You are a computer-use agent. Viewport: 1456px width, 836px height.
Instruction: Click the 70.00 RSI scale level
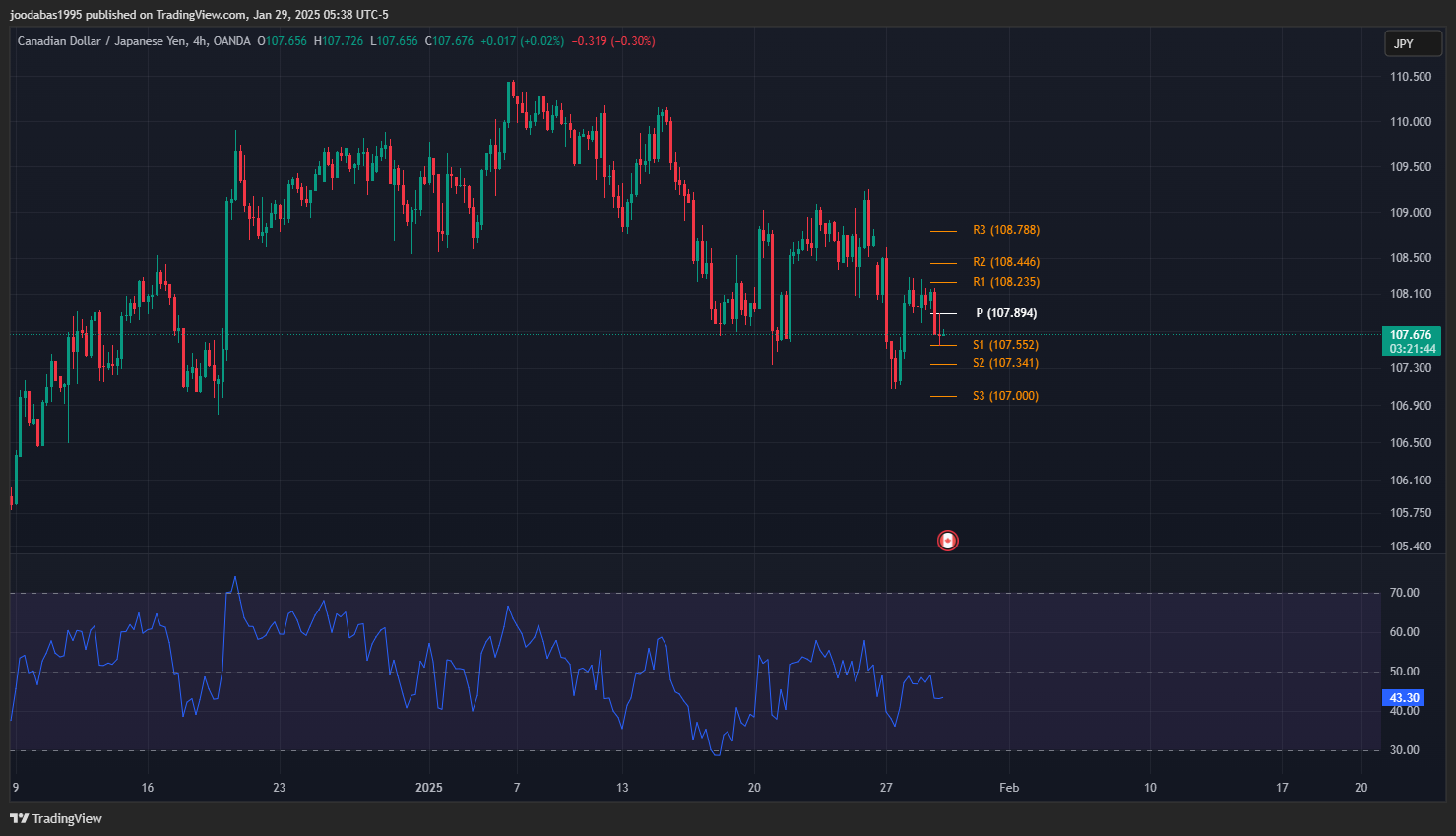tap(1404, 593)
